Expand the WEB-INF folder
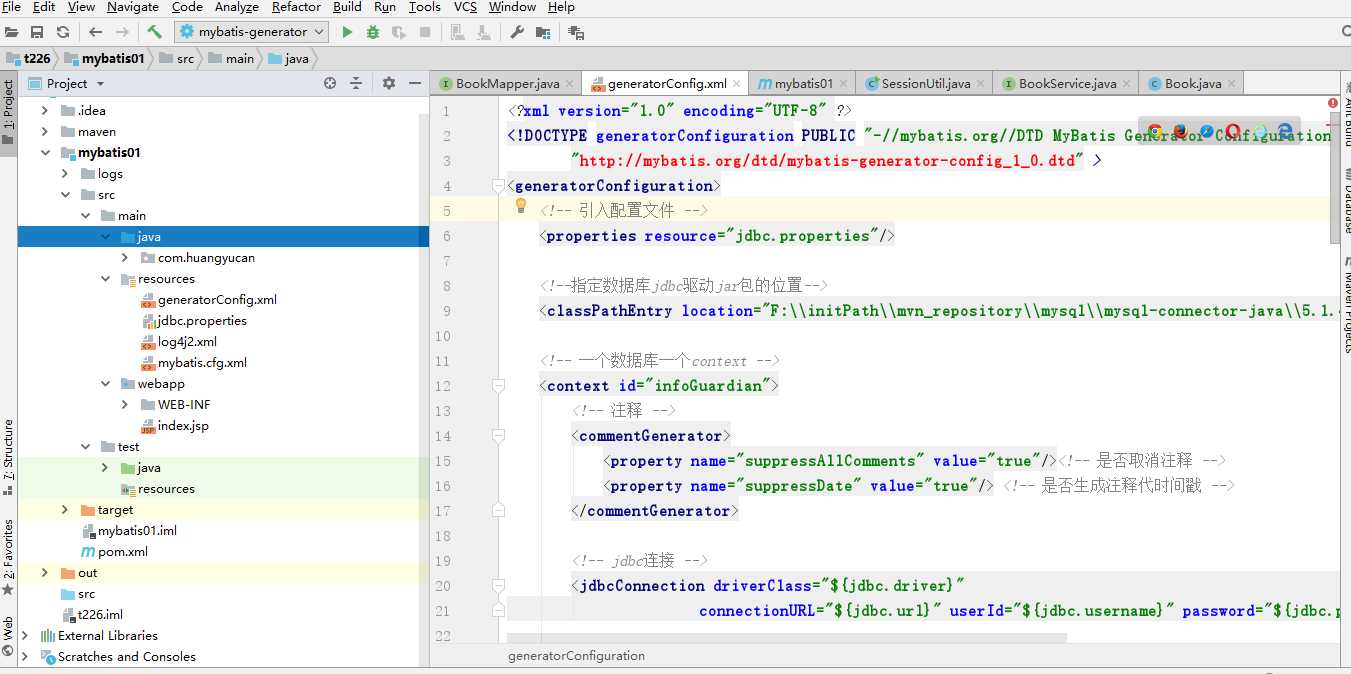Viewport: 1351px width, 674px height. point(125,405)
